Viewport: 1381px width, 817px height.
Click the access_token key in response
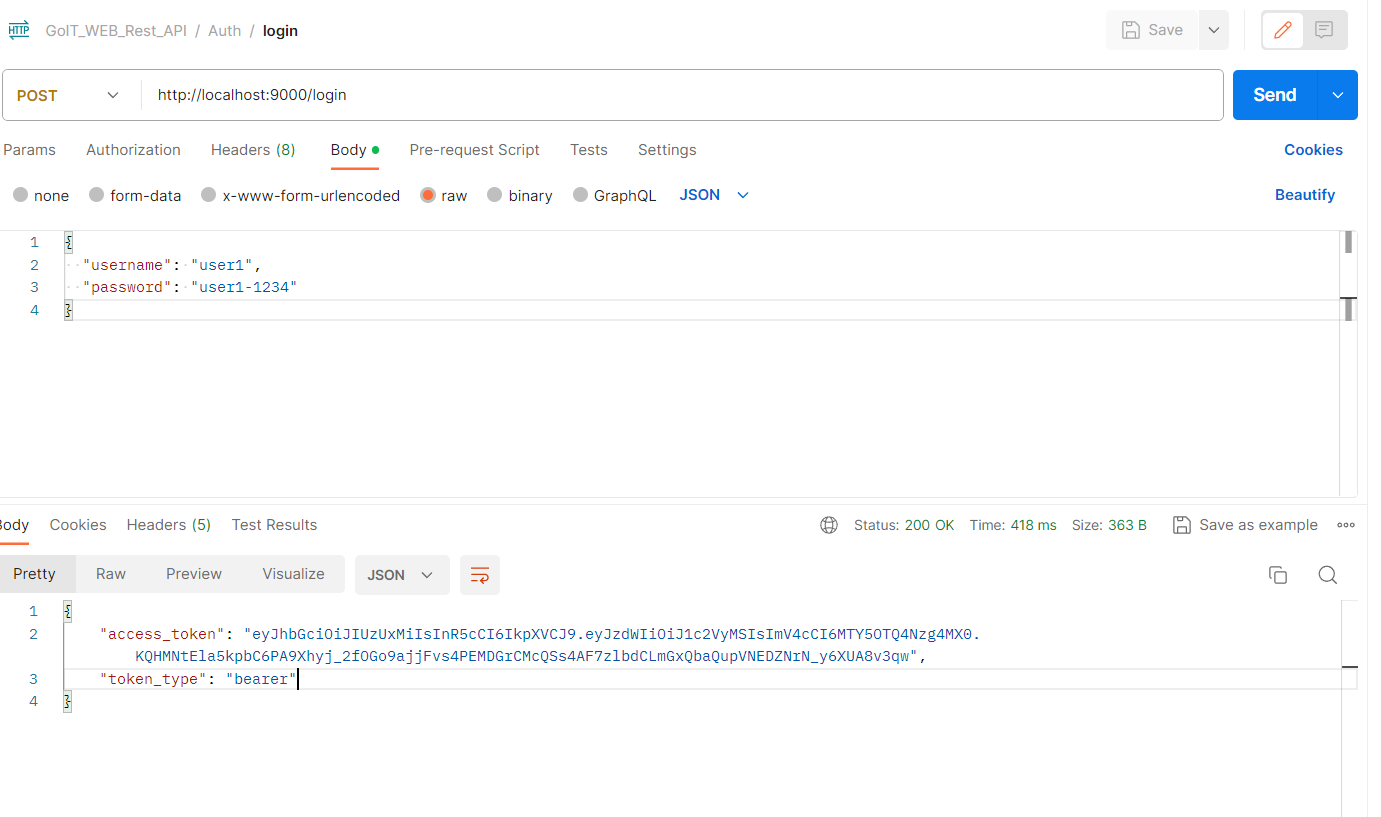pos(162,634)
